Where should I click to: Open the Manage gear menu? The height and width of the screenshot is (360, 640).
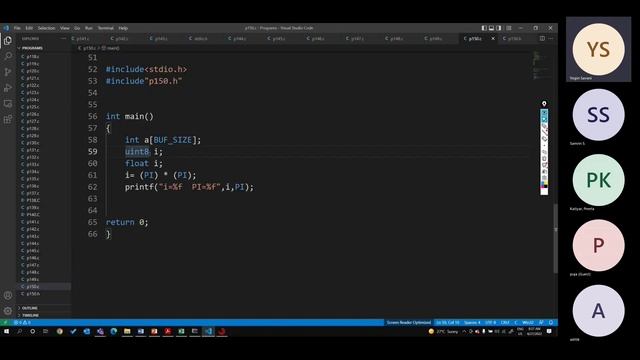pos(8,311)
